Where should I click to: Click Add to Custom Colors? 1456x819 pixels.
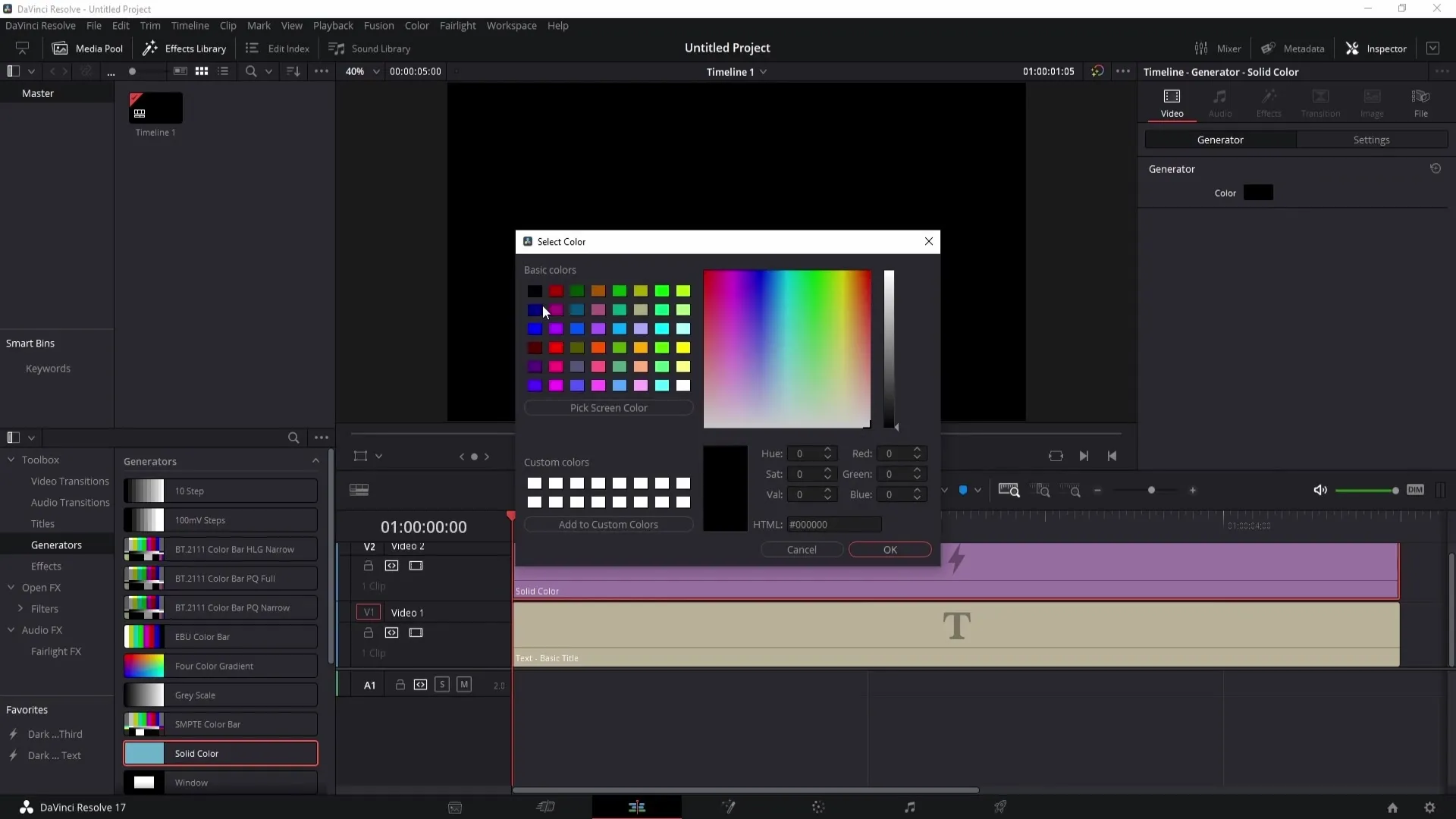[x=608, y=525]
